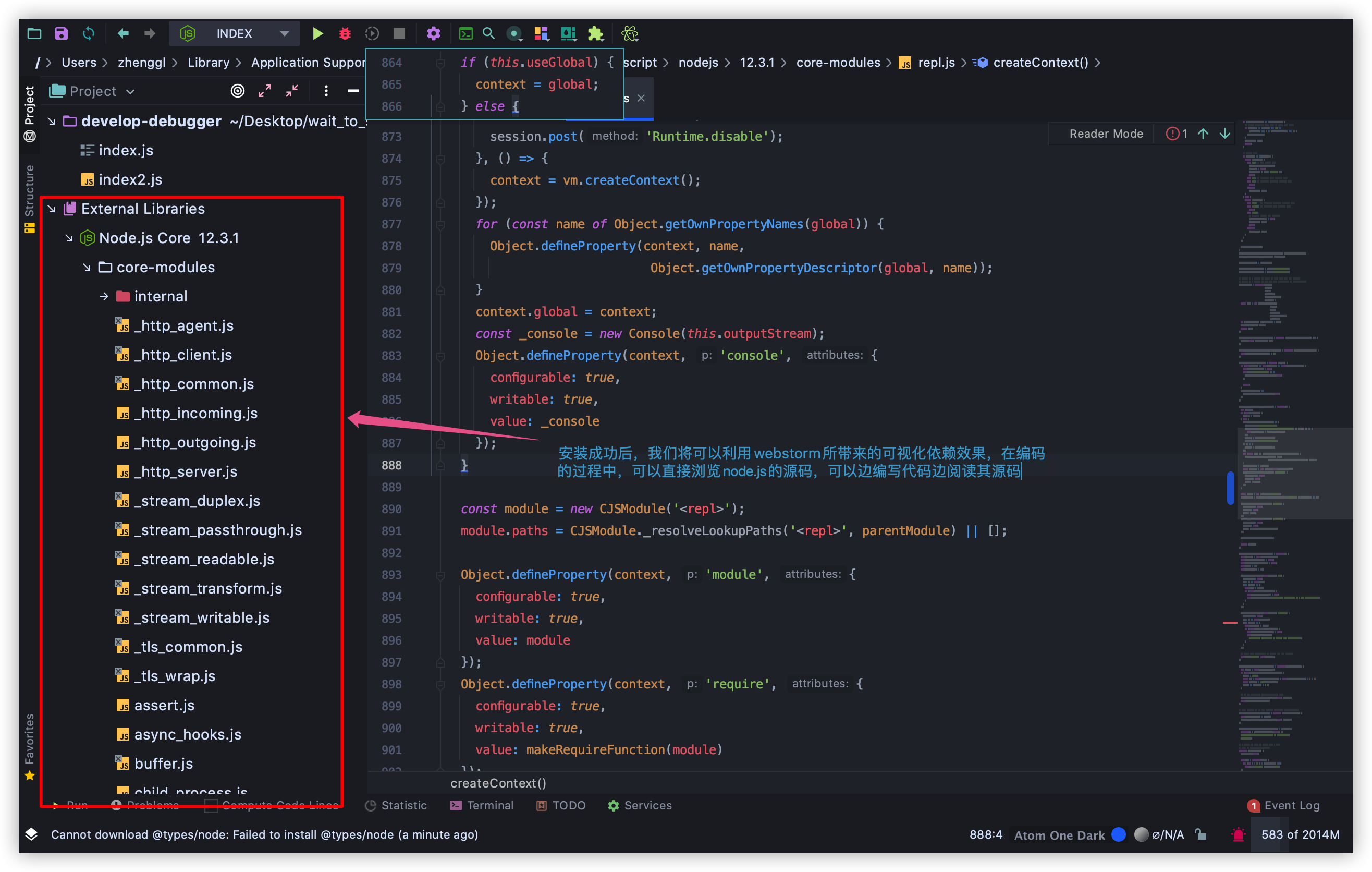Click the Open folder toolbar icon

(34, 33)
